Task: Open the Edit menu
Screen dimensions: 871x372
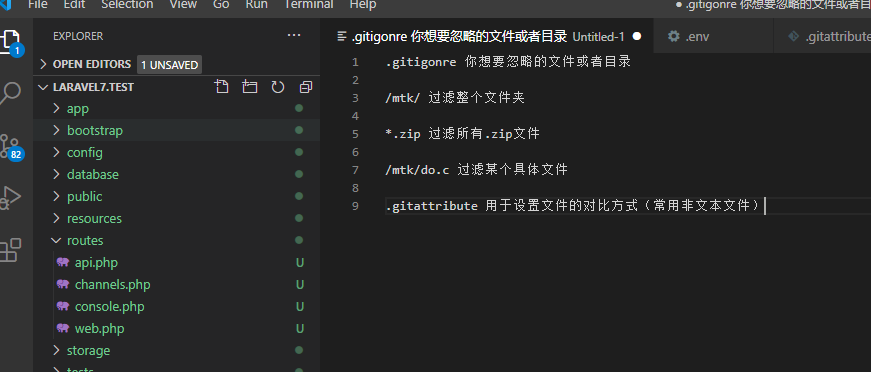Action: (x=74, y=5)
